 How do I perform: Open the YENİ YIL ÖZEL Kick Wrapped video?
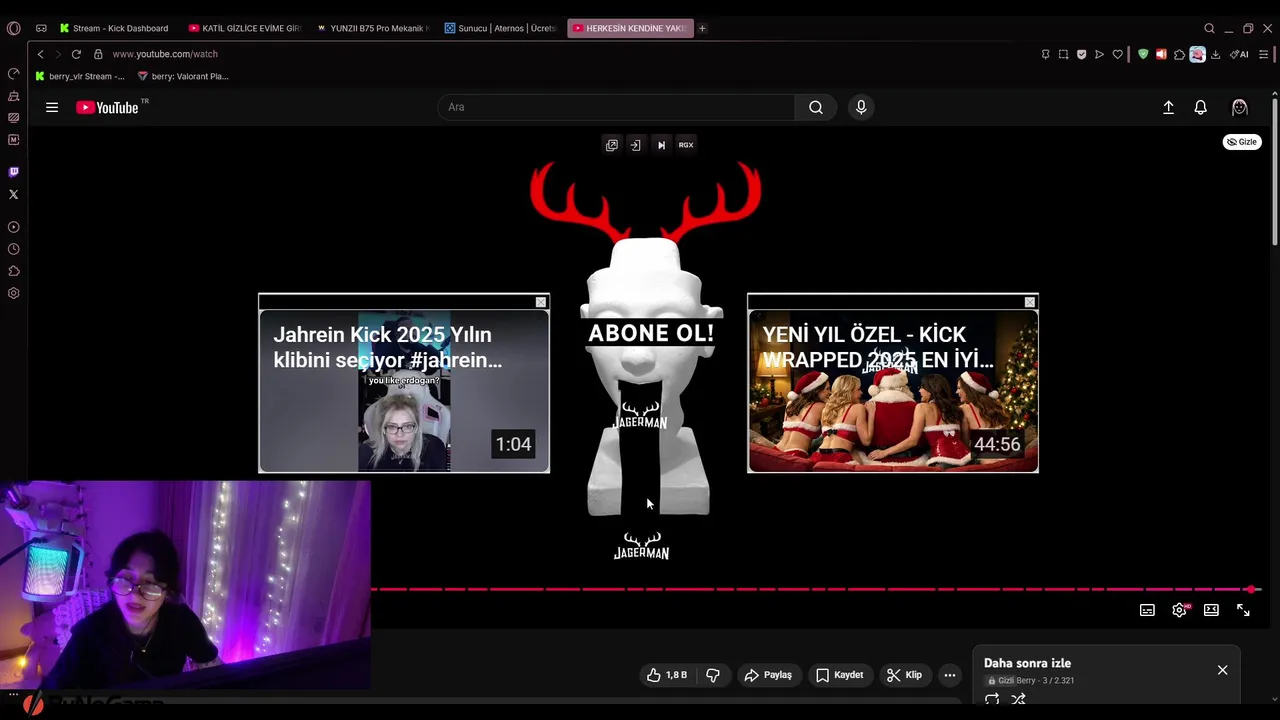point(893,390)
